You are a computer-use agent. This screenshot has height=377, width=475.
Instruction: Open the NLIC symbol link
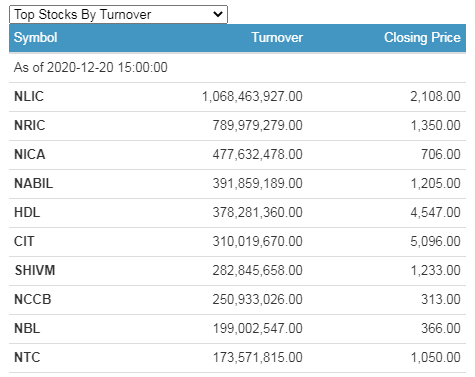29,96
